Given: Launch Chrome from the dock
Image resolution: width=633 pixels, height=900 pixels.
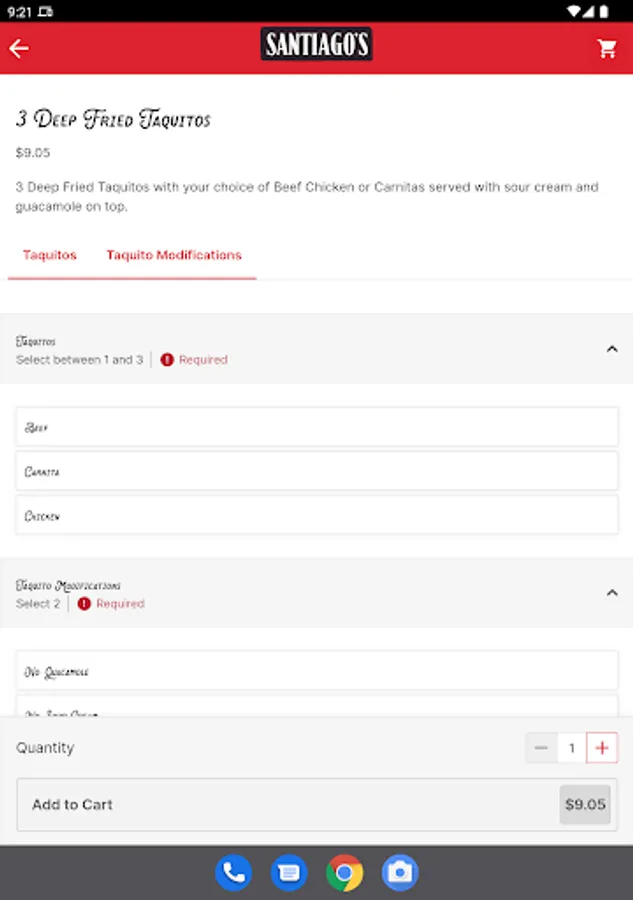Looking at the screenshot, I should (x=344, y=873).
